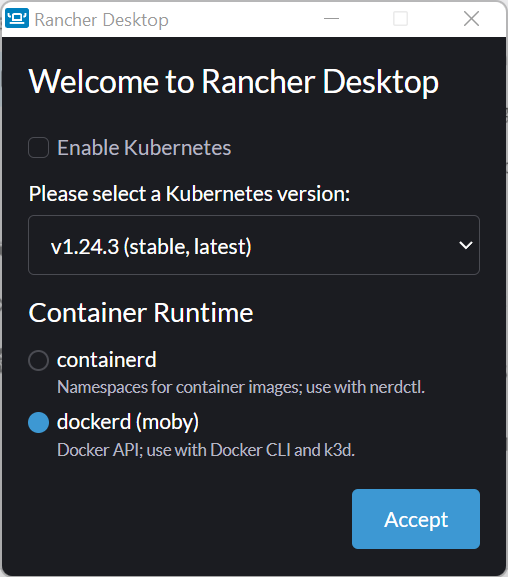The height and width of the screenshot is (577, 508).
Task: Click the 'v1.24.3 (stable, latest)' text
Action: [151, 247]
